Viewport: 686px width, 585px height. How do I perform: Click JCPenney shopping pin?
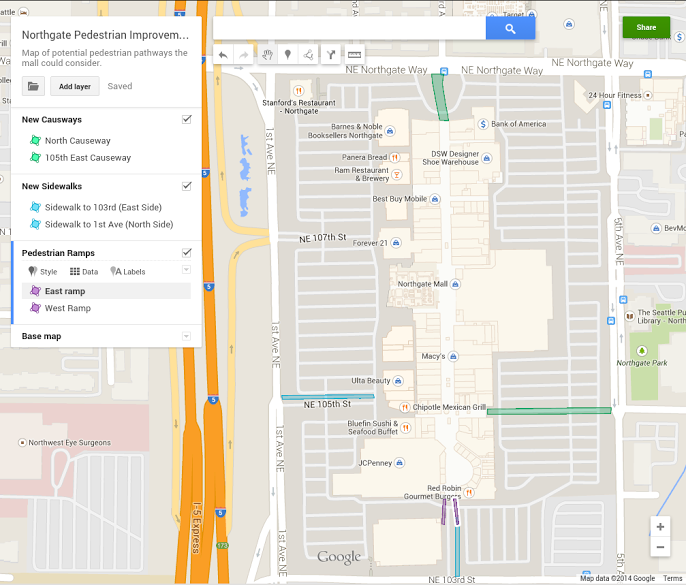tap(399, 463)
